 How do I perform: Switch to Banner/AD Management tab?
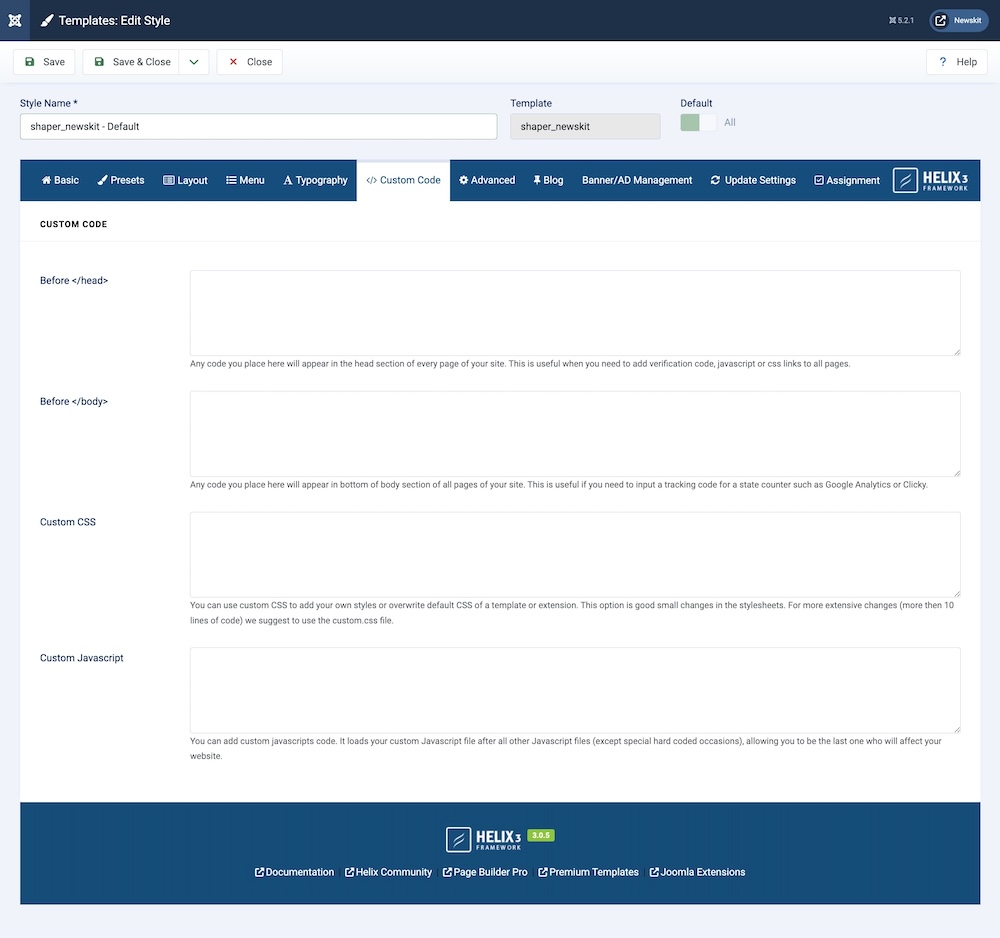[x=637, y=180]
